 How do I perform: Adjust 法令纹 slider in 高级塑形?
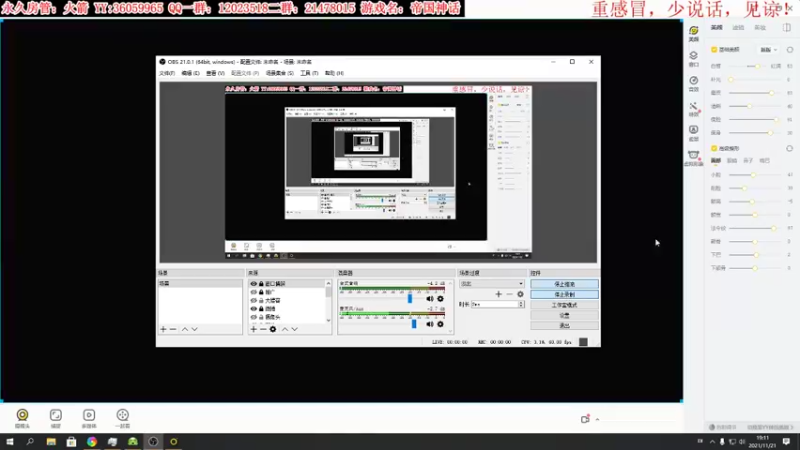click(x=753, y=228)
